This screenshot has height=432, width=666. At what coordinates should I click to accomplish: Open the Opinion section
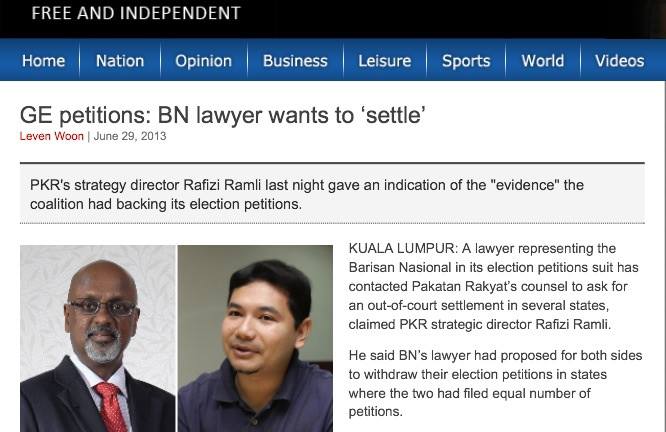pos(203,61)
